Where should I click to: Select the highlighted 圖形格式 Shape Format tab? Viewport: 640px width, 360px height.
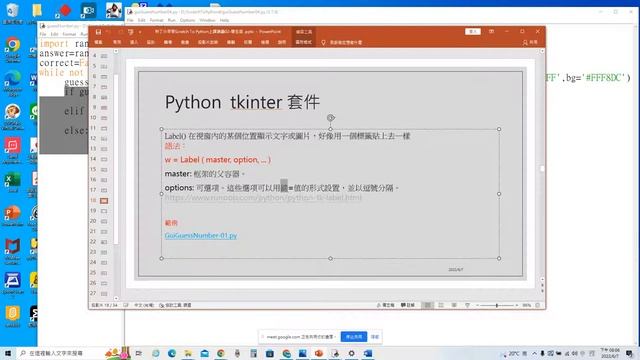point(304,42)
